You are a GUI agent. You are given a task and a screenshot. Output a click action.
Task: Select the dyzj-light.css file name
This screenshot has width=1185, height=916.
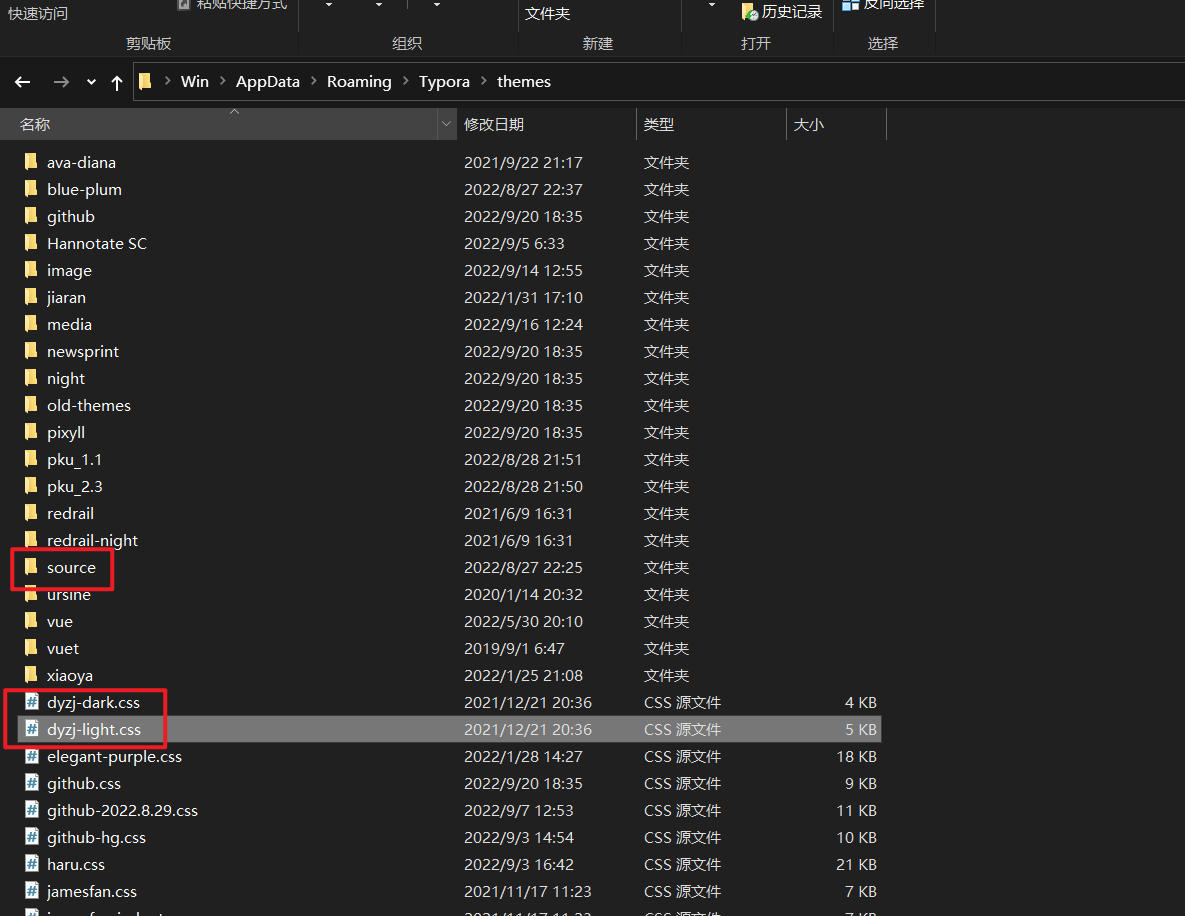94,729
